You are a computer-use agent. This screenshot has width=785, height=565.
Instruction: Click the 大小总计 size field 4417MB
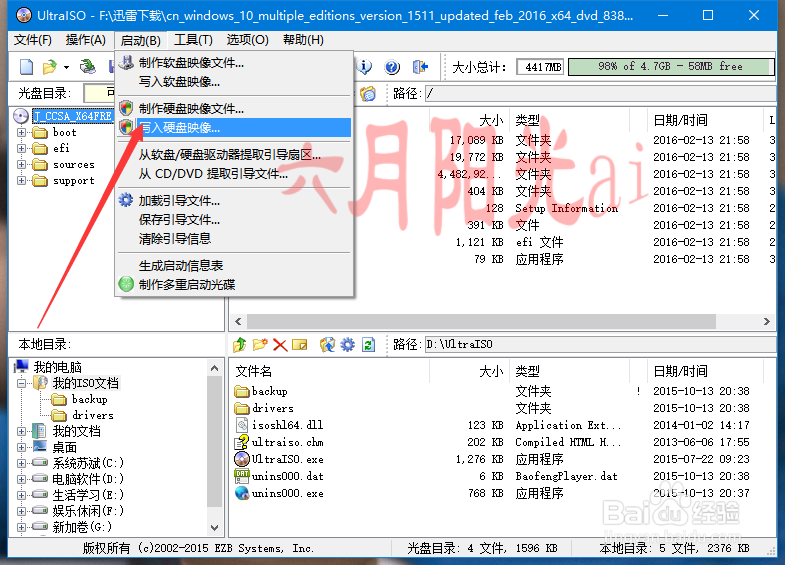541,67
